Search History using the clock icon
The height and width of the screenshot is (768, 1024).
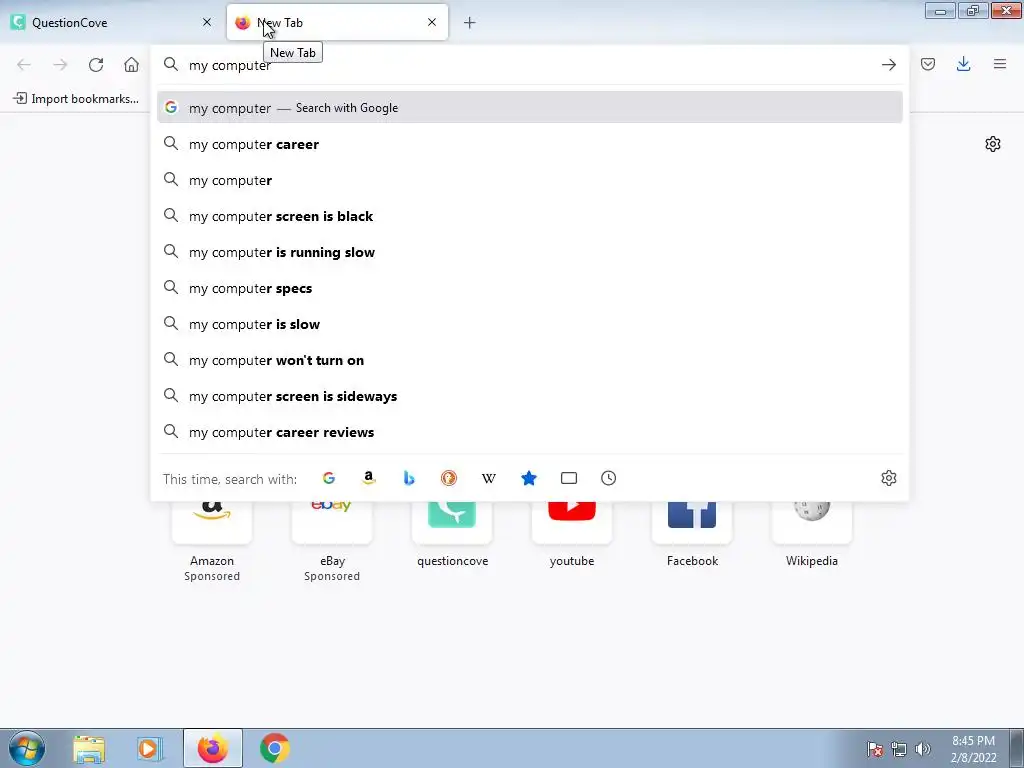point(609,478)
